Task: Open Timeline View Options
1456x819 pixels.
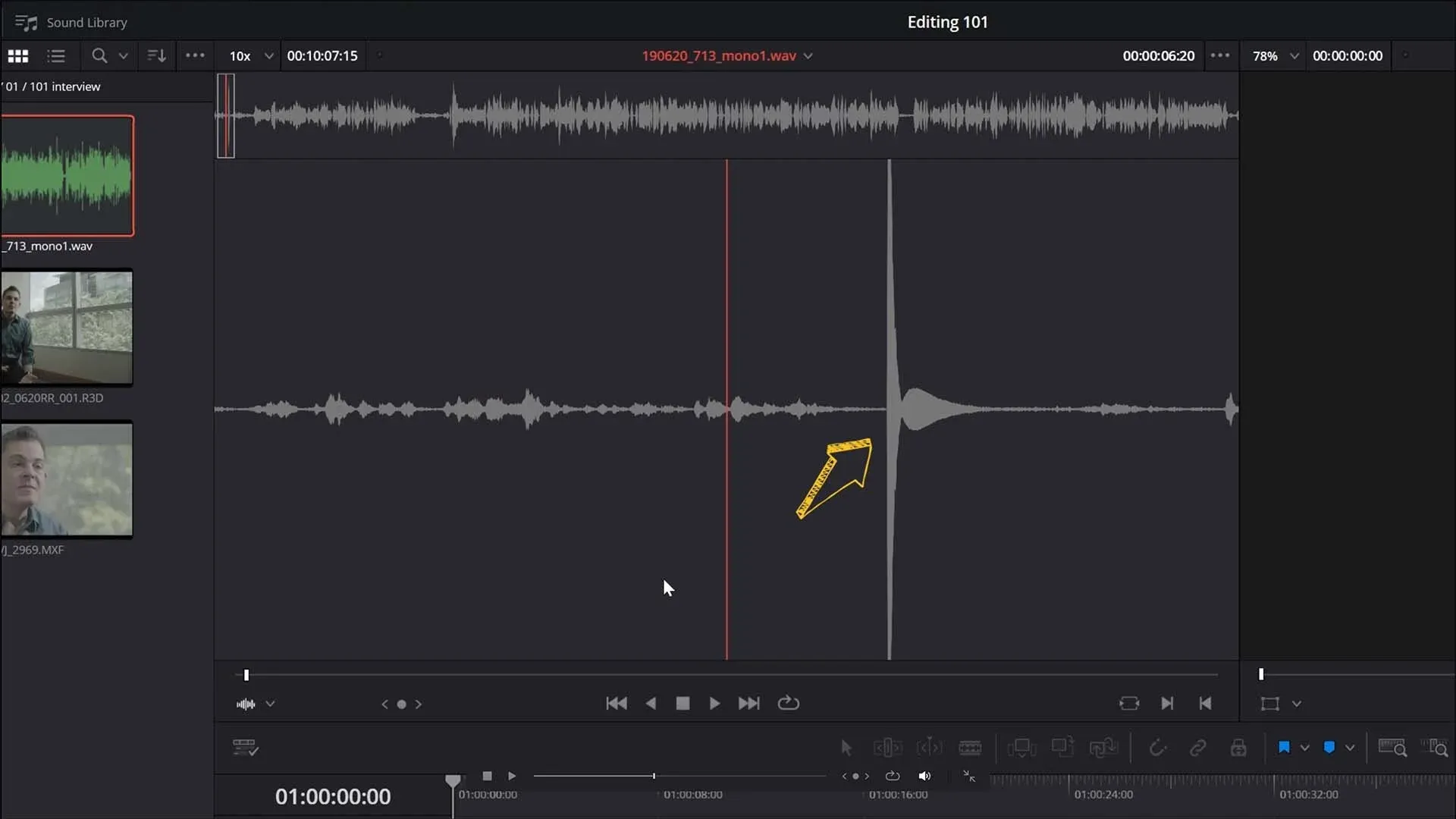Action: 246,748
